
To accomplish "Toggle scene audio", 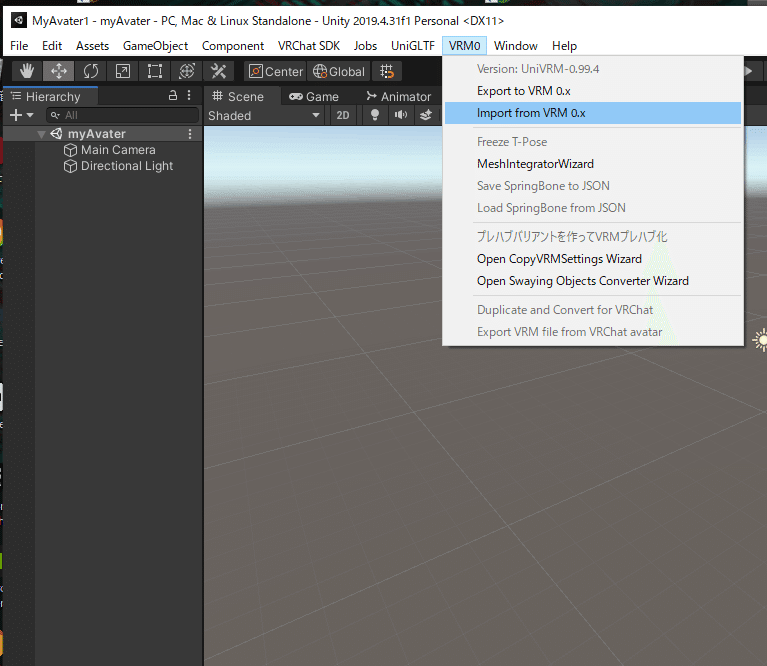I will pyautogui.click(x=401, y=115).
